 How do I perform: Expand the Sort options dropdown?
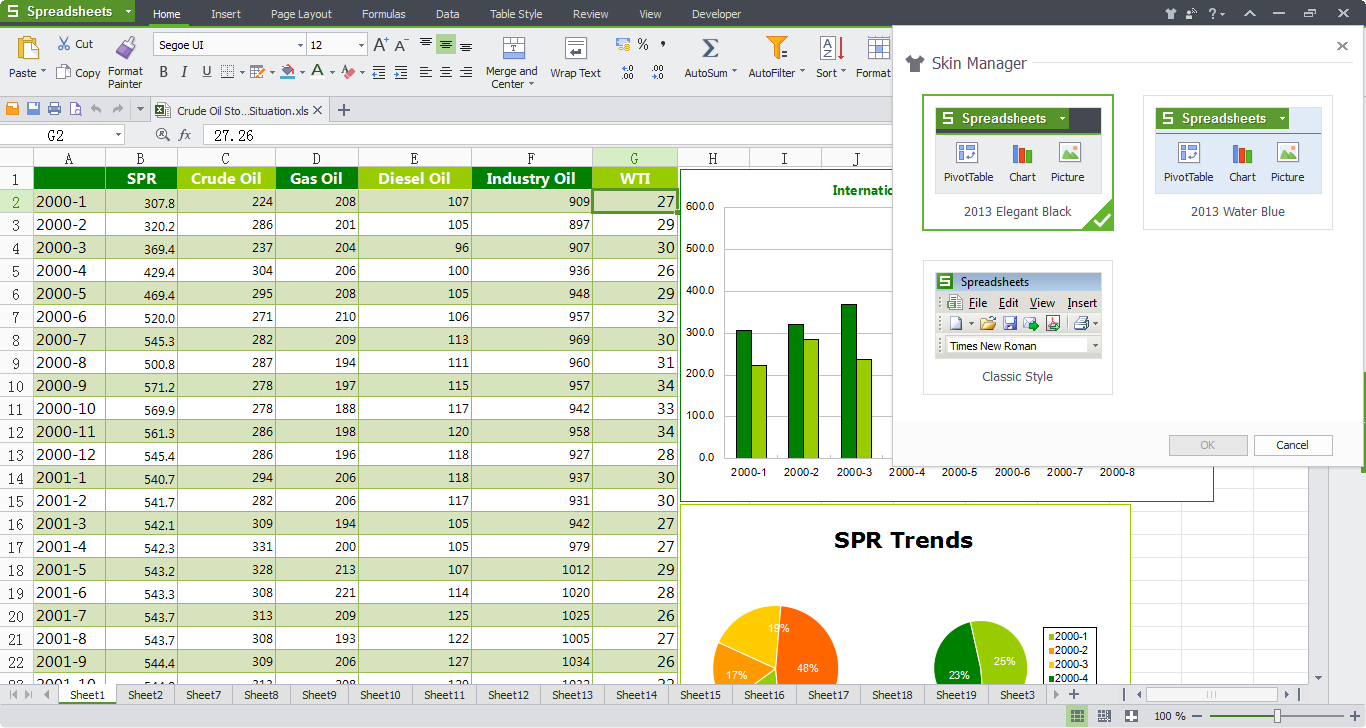(844, 71)
